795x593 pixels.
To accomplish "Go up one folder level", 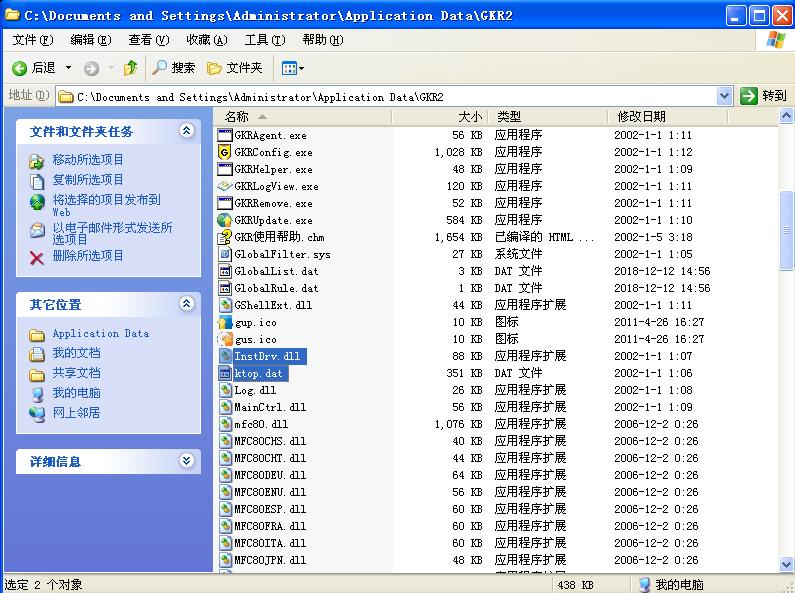I will tap(130, 67).
